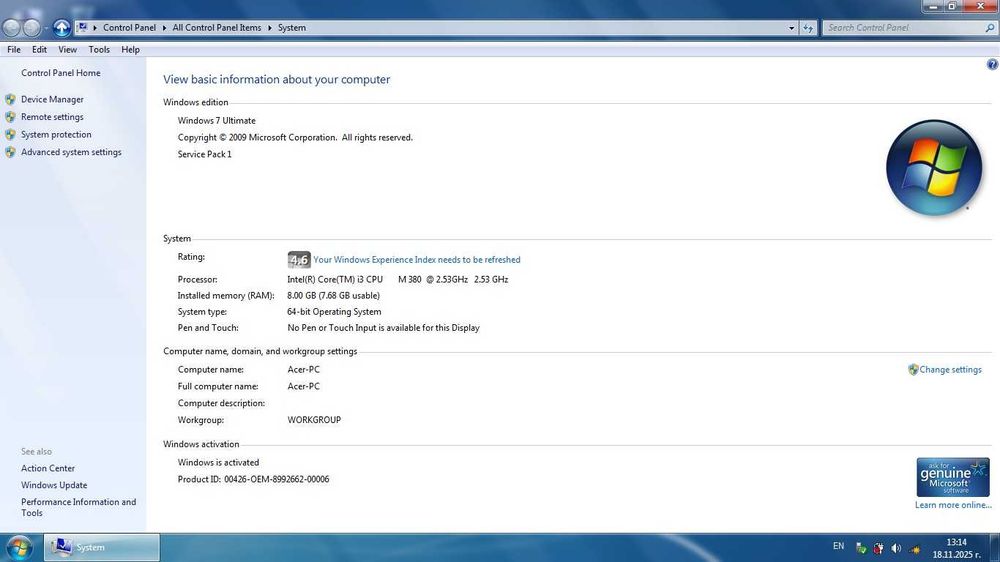The width and height of the screenshot is (1000, 562).
Task: Click 8.00 GB installed memory value
Action: 334,296
